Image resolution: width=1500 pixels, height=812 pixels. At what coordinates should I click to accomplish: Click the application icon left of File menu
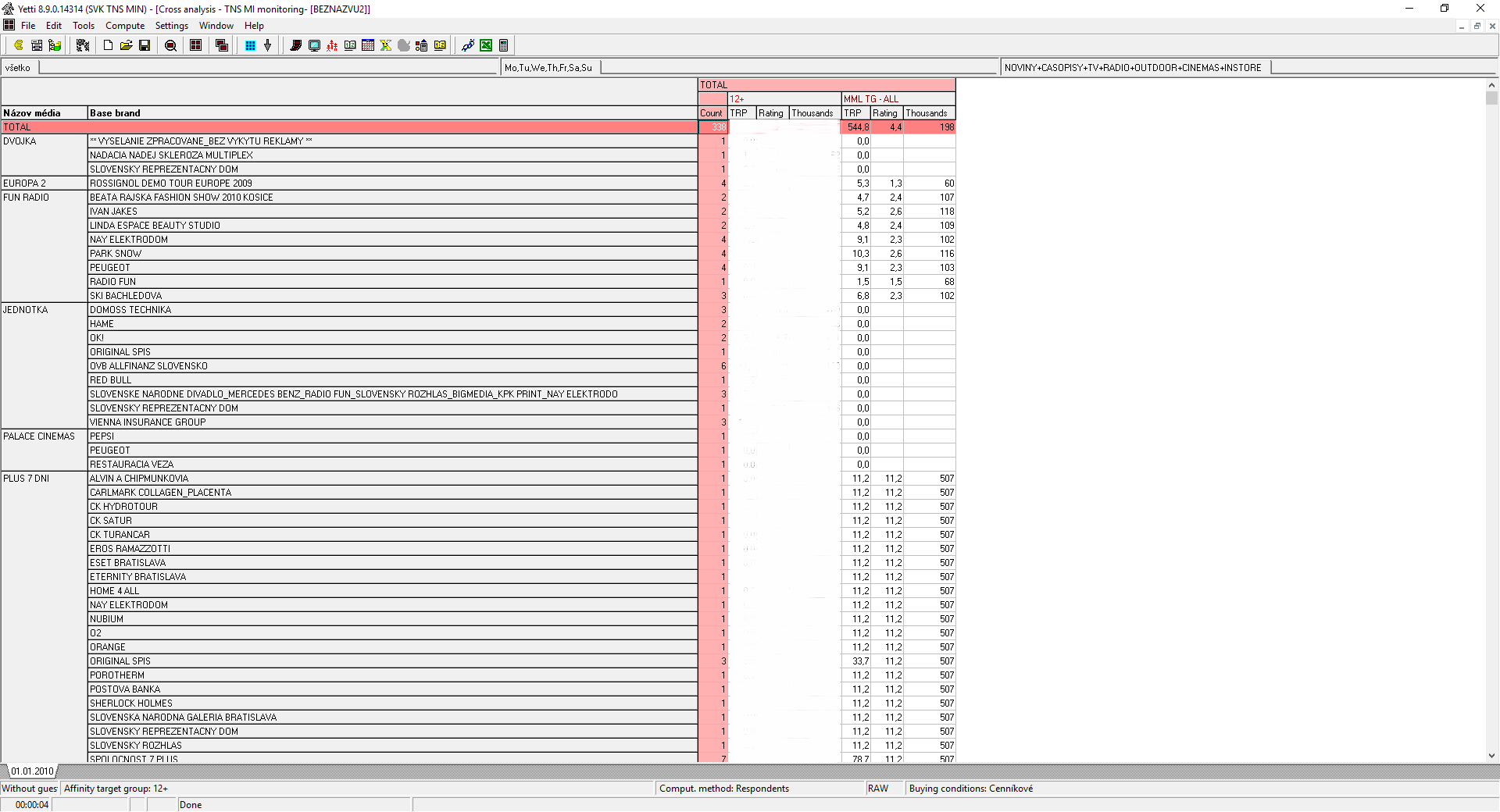(x=9, y=25)
